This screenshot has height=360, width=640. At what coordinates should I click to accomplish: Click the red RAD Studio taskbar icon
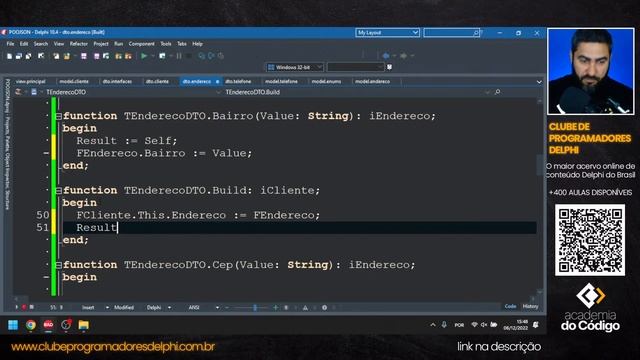(x=48, y=325)
